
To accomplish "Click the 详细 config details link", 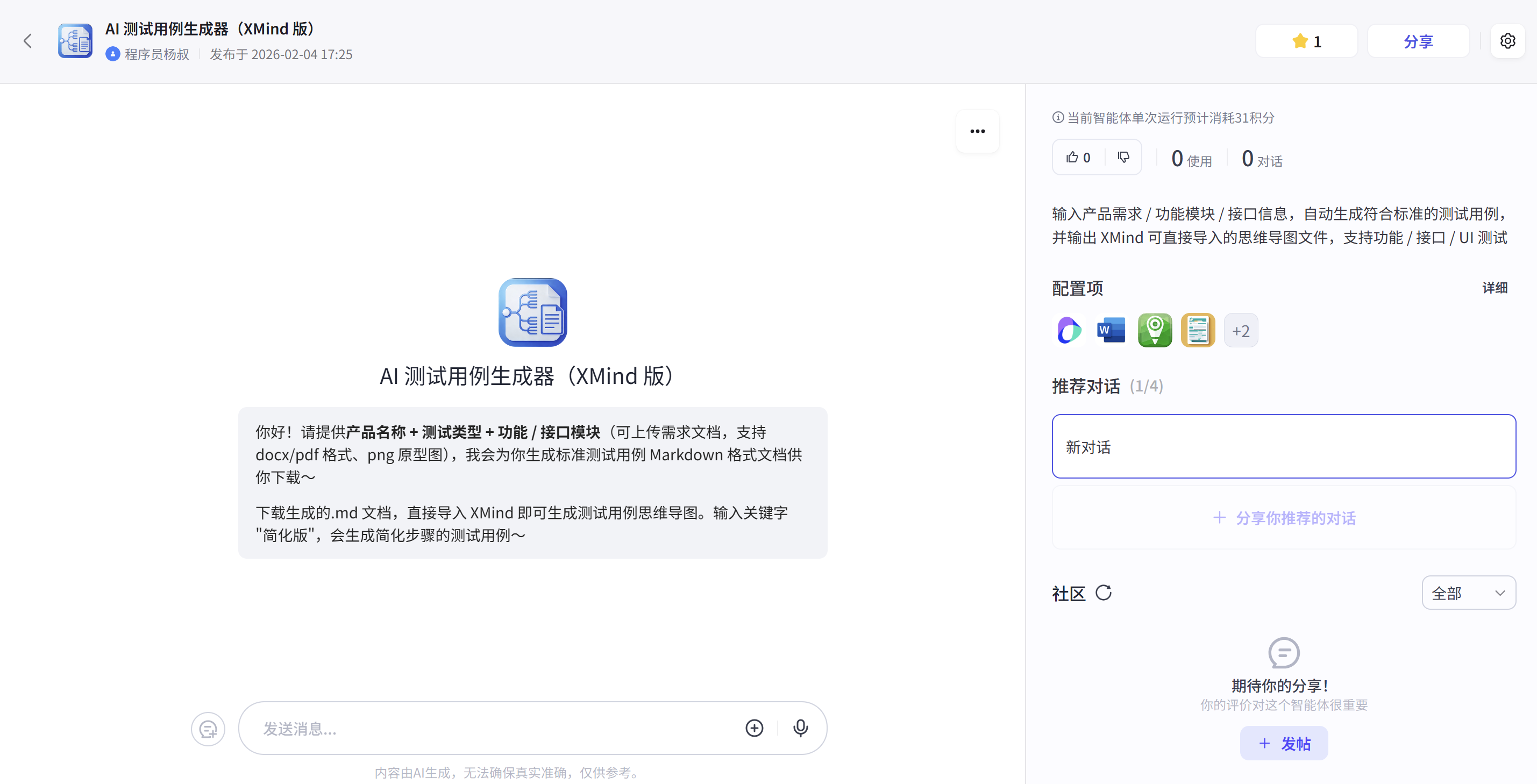I will (1495, 288).
